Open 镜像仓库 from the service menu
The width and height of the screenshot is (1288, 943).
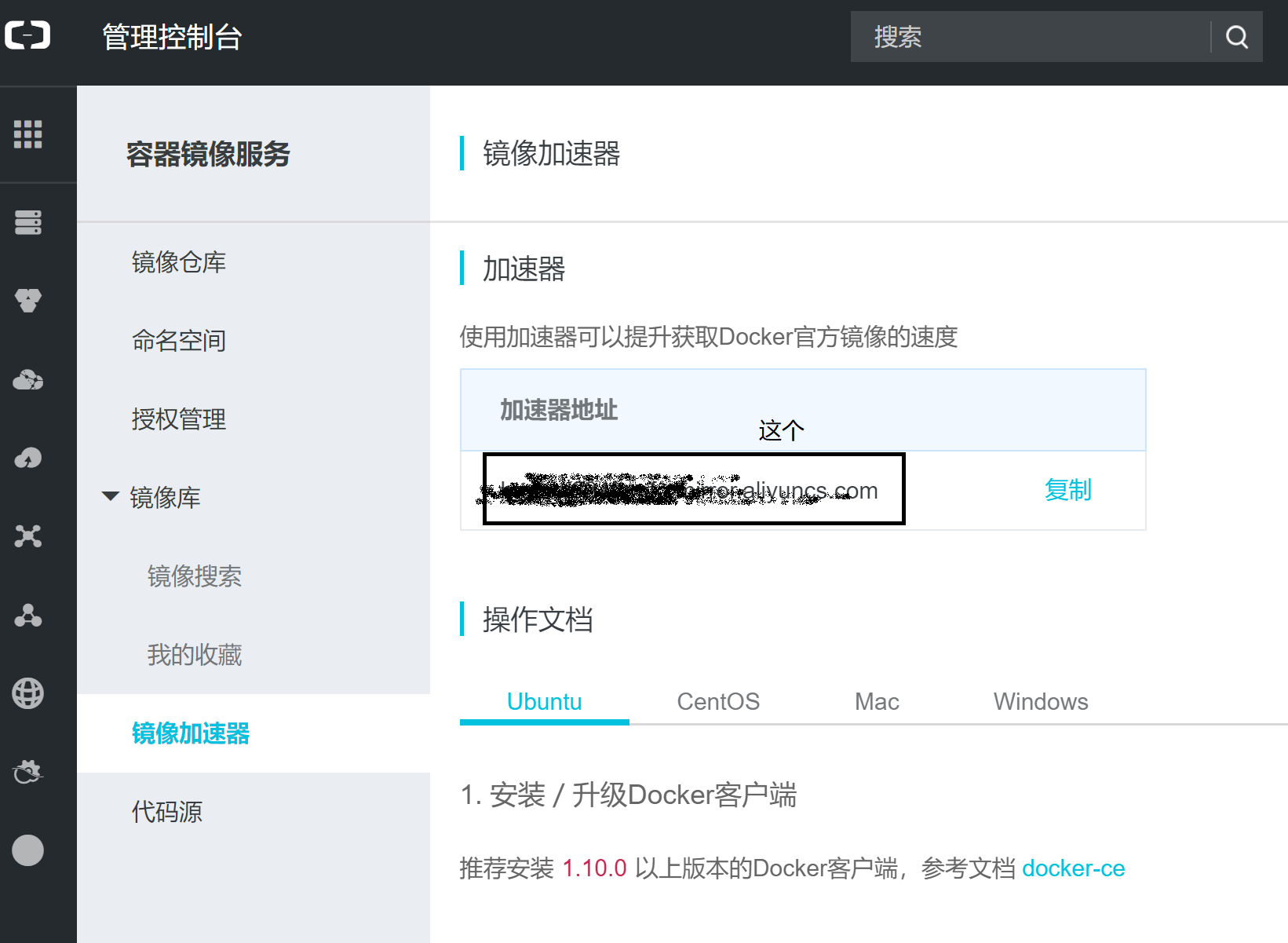pos(178,262)
